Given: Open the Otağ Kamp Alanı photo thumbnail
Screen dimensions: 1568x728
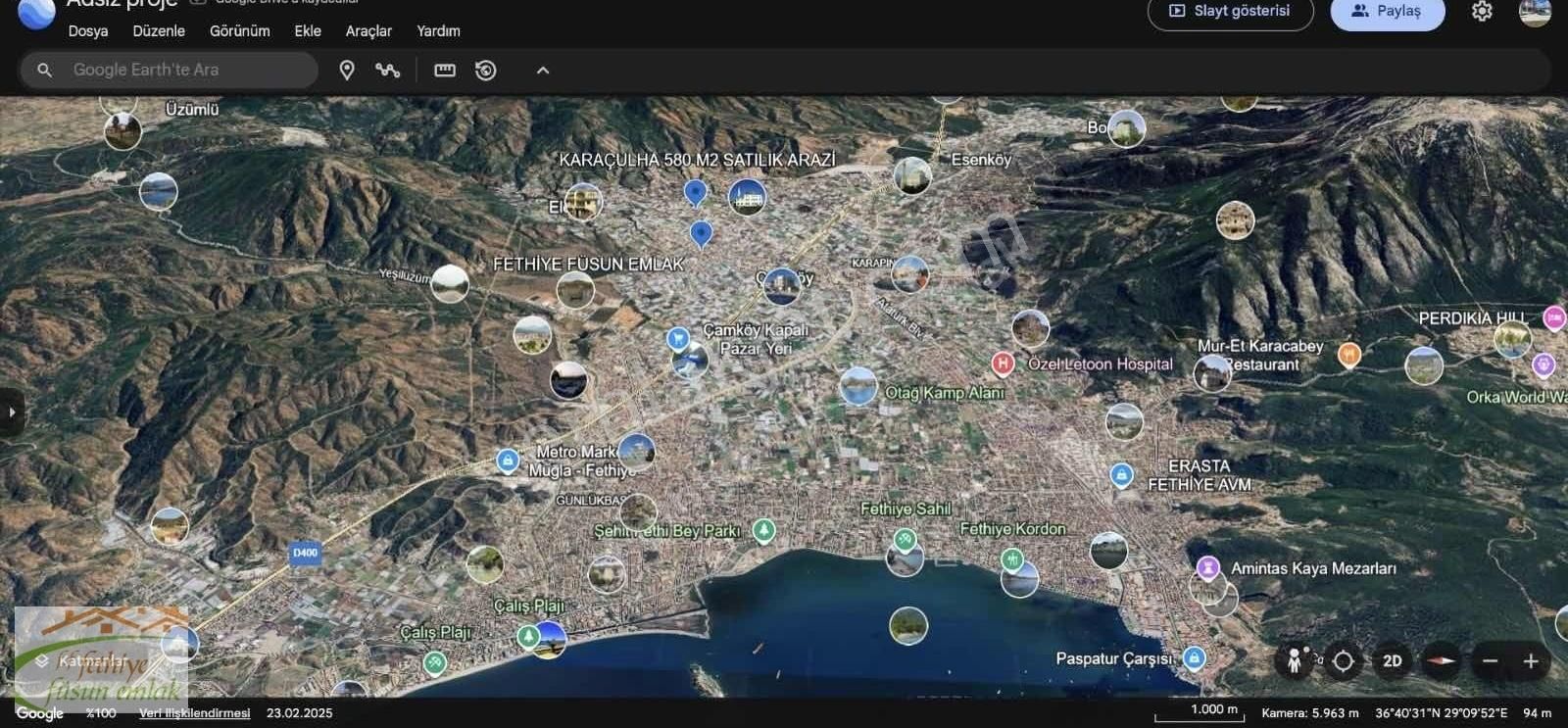Looking at the screenshot, I should 859,387.
